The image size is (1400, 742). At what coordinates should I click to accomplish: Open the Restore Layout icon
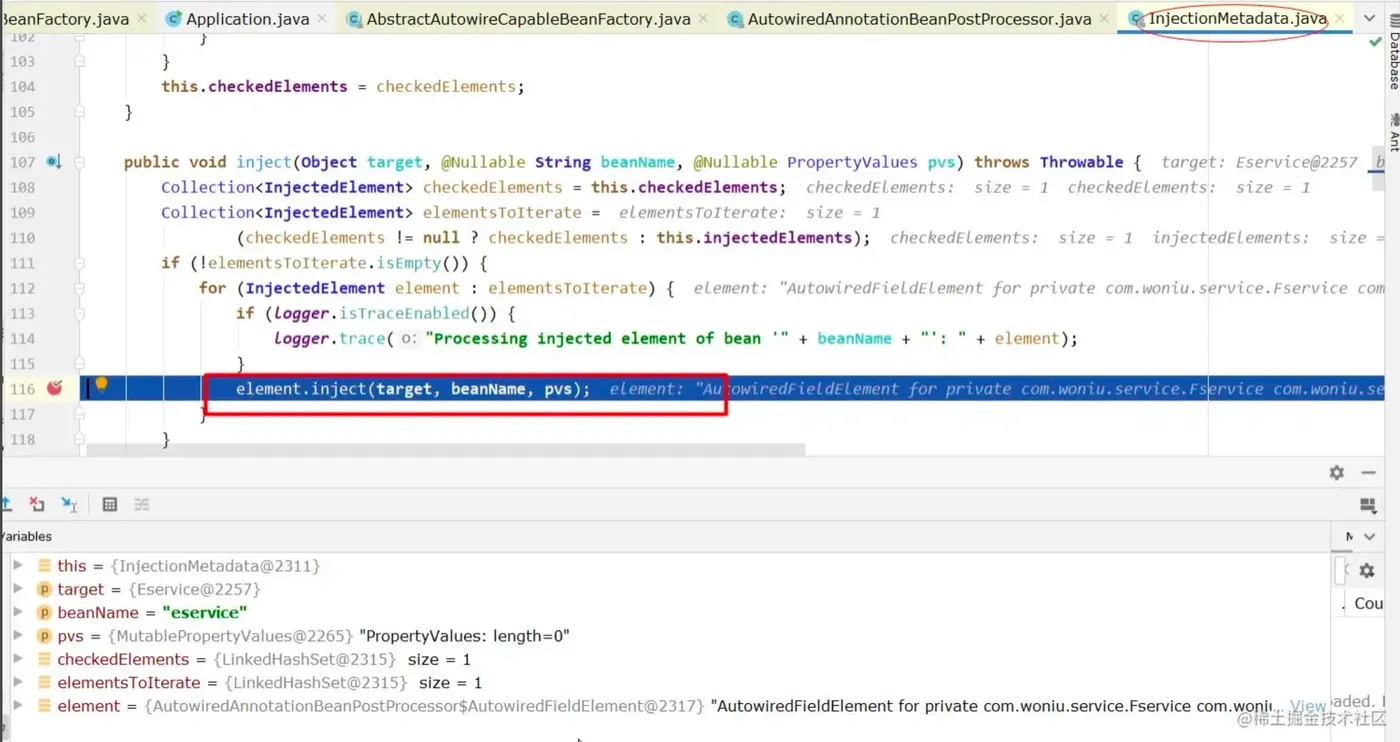point(1369,506)
